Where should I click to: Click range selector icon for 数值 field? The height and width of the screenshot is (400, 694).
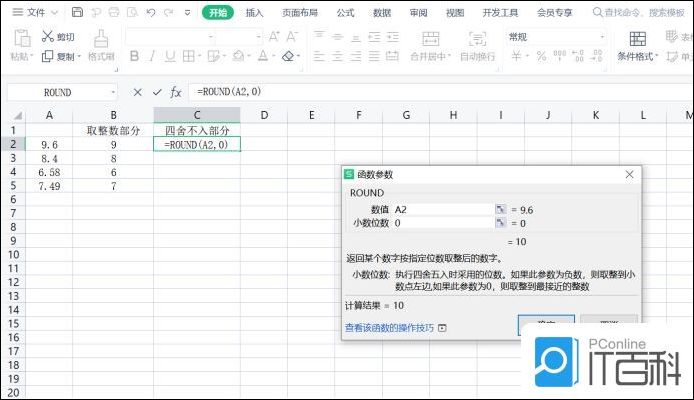click(x=501, y=209)
